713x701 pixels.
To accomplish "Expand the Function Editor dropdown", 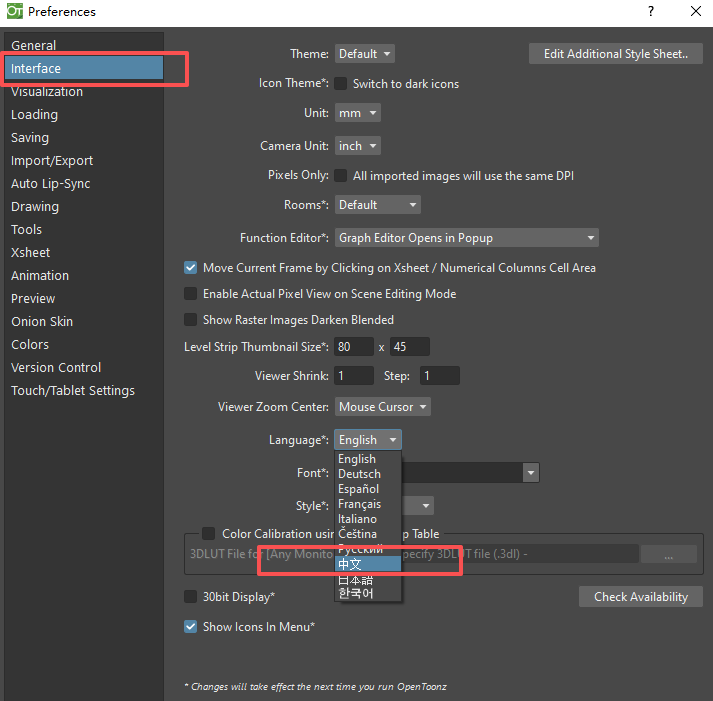I will [467, 238].
